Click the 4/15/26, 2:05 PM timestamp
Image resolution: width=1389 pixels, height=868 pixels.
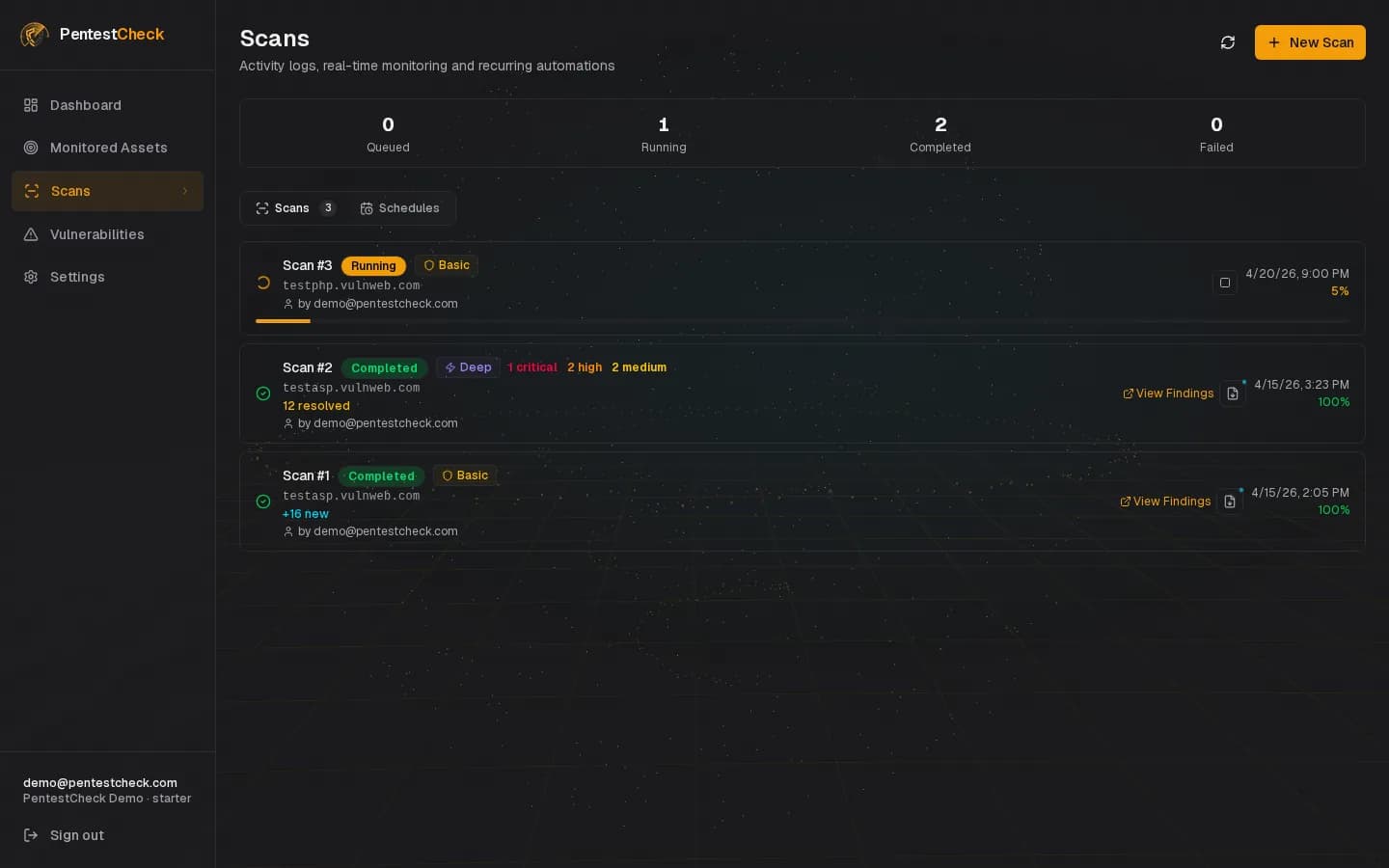pyautogui.click(x=1300, y=493)
